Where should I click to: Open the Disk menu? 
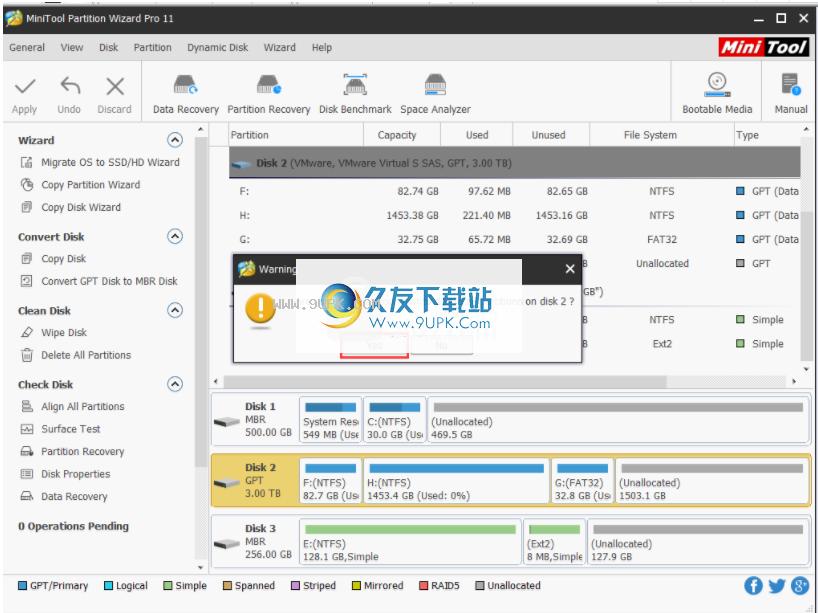[109, 47]
